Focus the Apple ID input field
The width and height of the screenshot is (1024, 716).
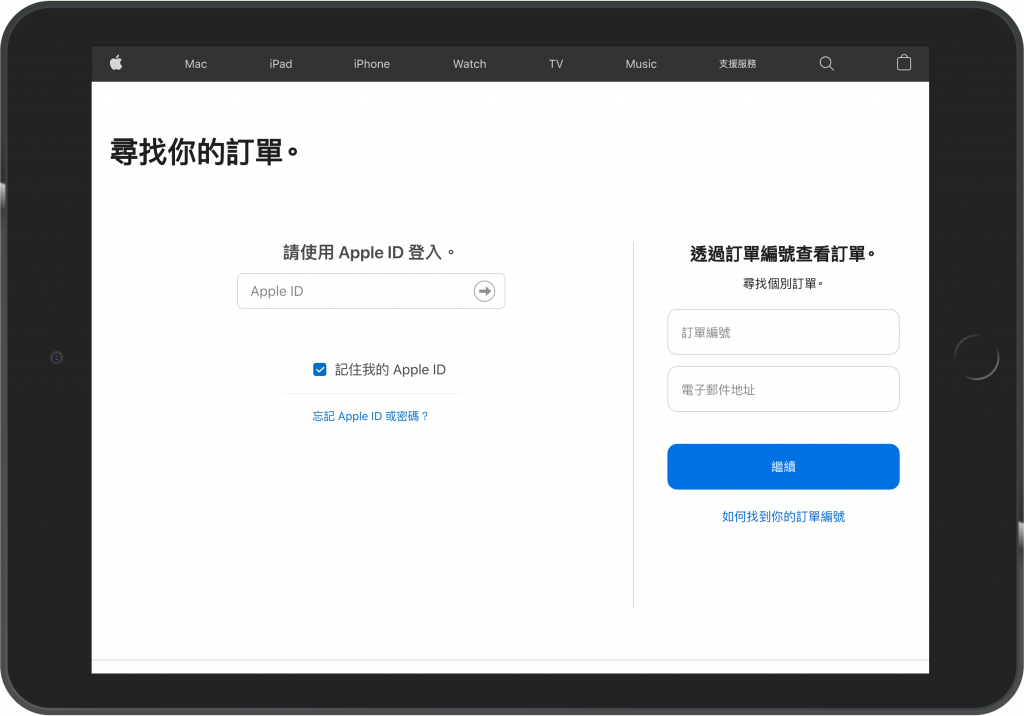371,291
